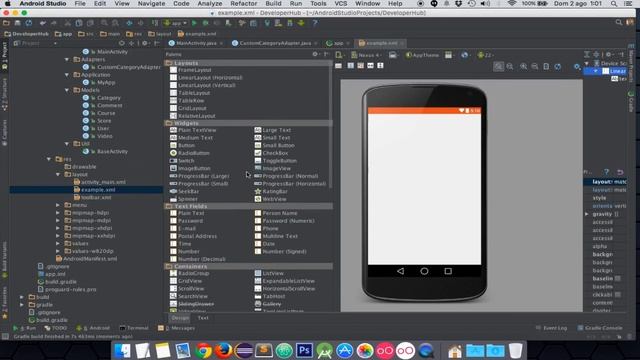Expand the gradle folder in project tree
Viewport: 640px width, 360px height.
pos(22,304)
